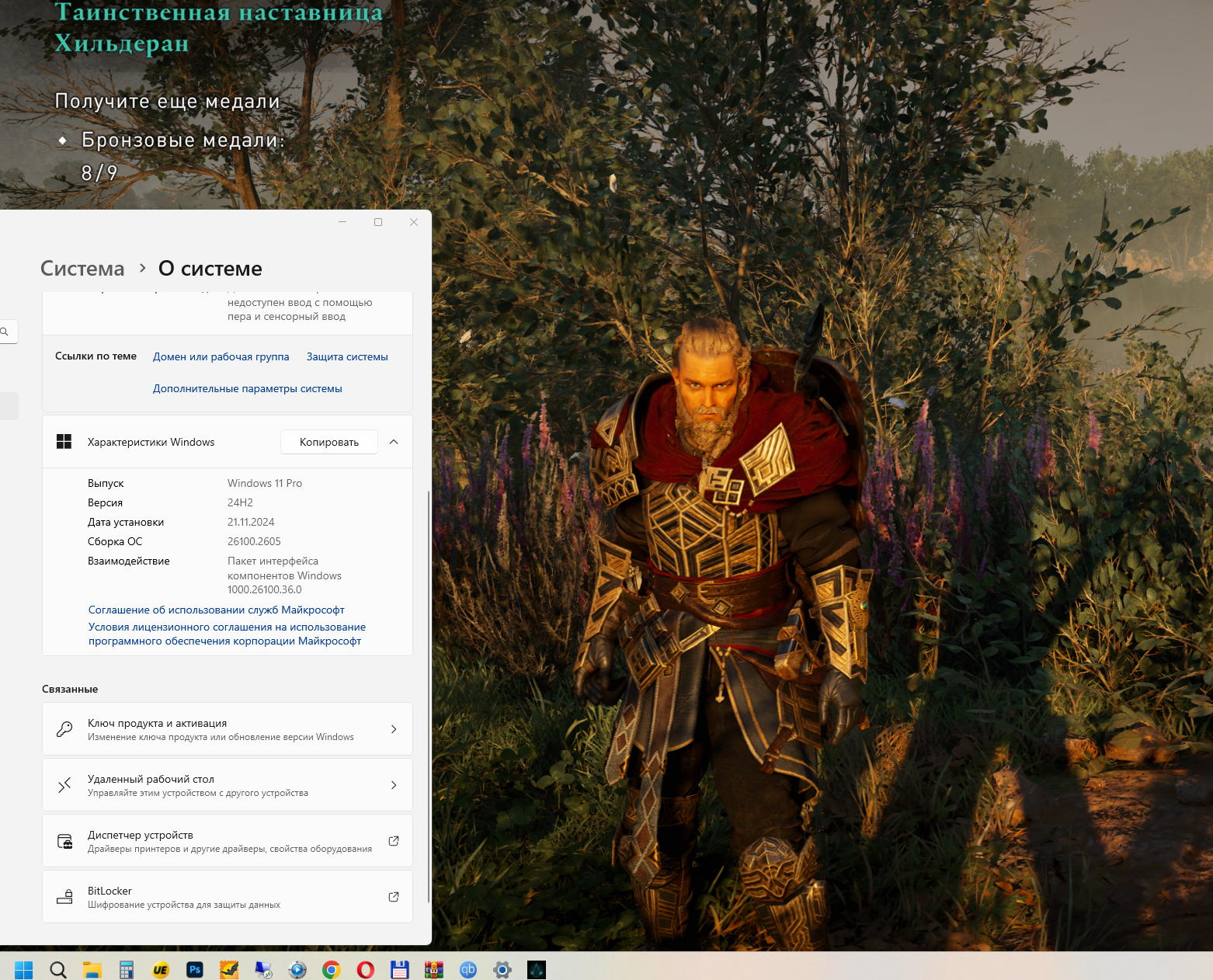
Task: Switch to Assassin's Creed game in taskbar
Action: point(537,970)
